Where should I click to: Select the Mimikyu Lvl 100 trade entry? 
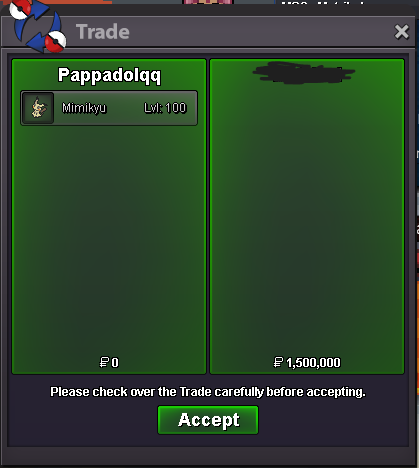coord(109,108)
